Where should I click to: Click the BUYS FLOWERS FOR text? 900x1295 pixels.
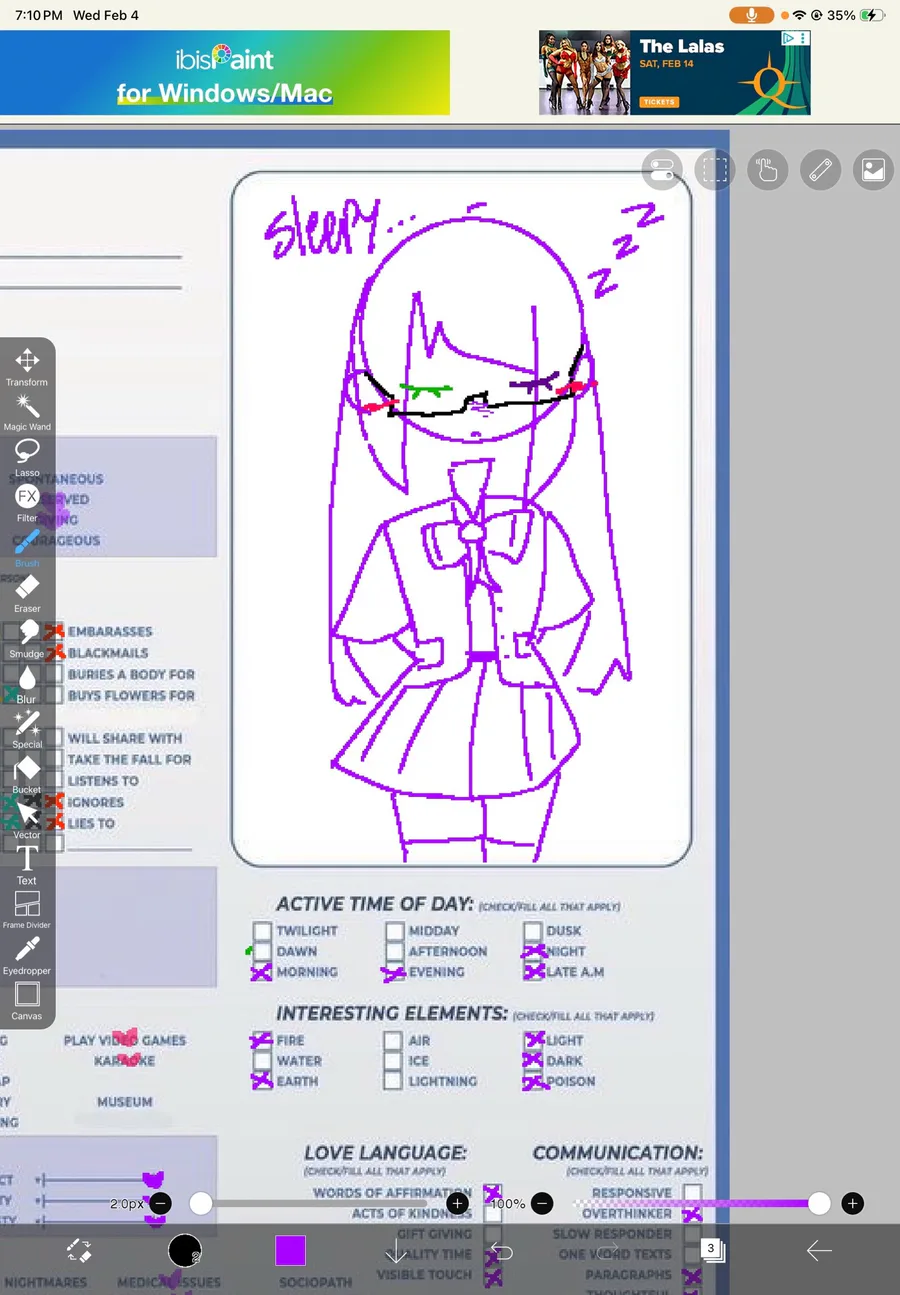click(132, 695)
